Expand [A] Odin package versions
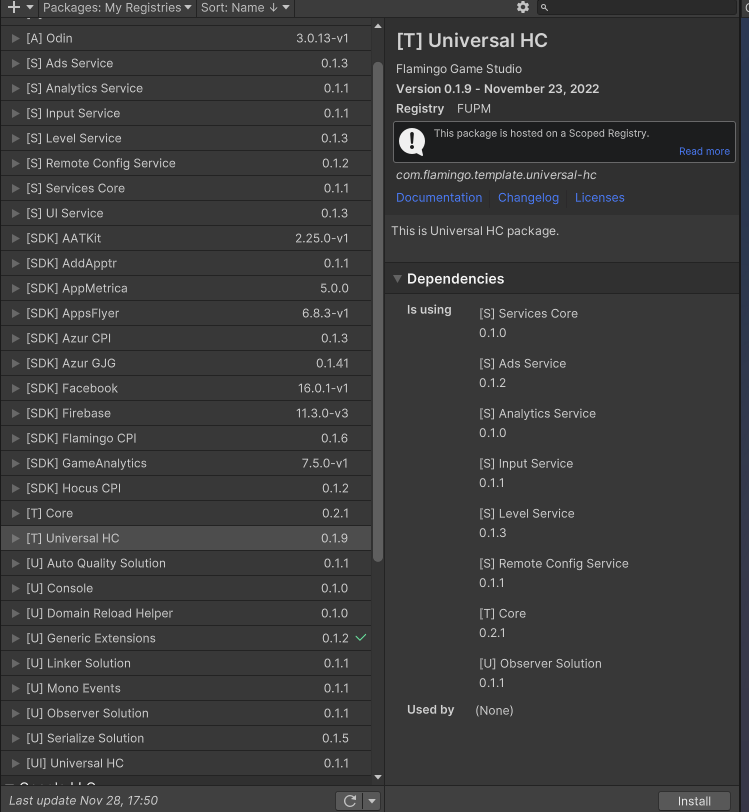This screenshot has height=812, width=749. [x=16, y=38]
